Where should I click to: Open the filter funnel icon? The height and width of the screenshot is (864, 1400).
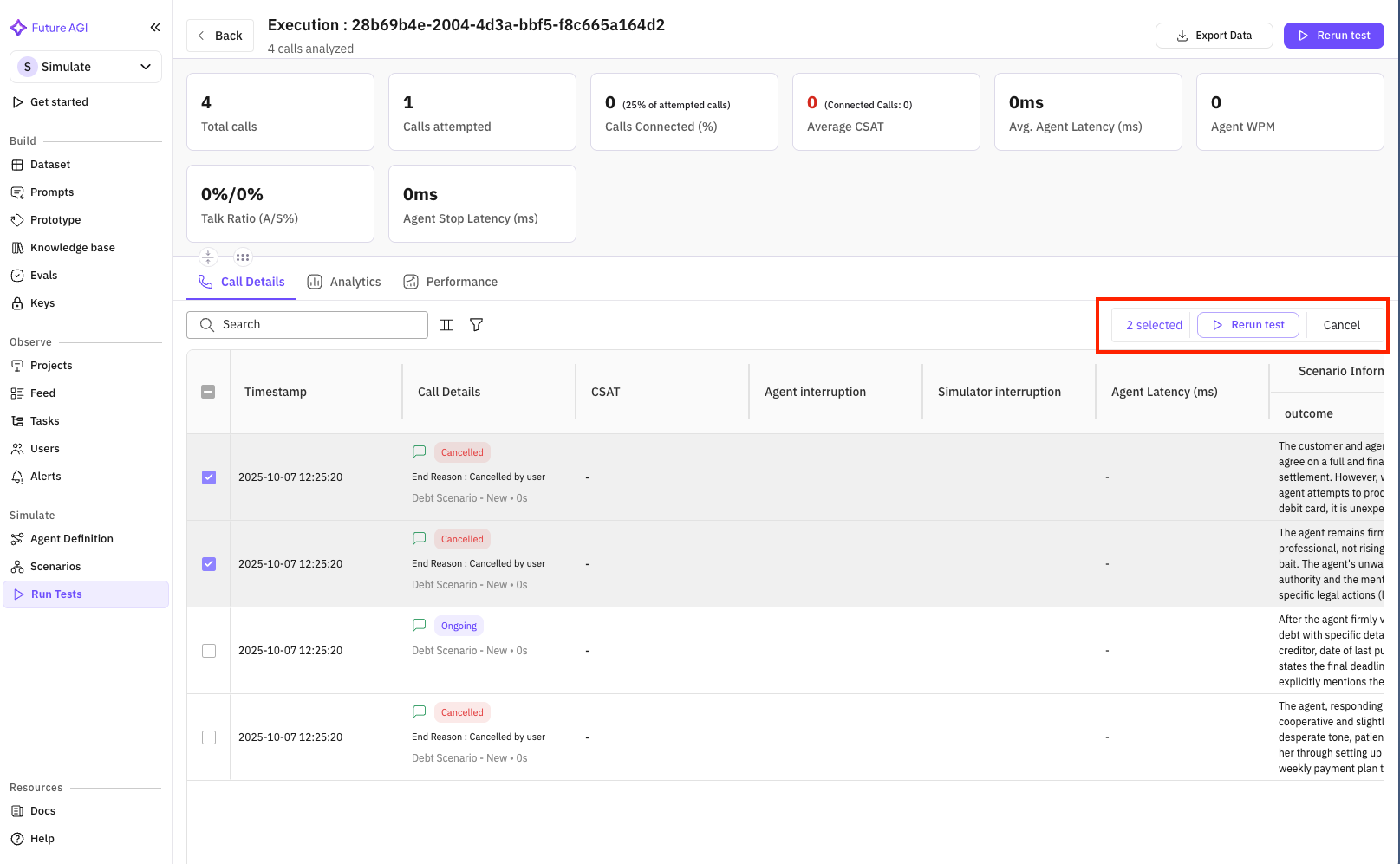(x=476, y=325)
